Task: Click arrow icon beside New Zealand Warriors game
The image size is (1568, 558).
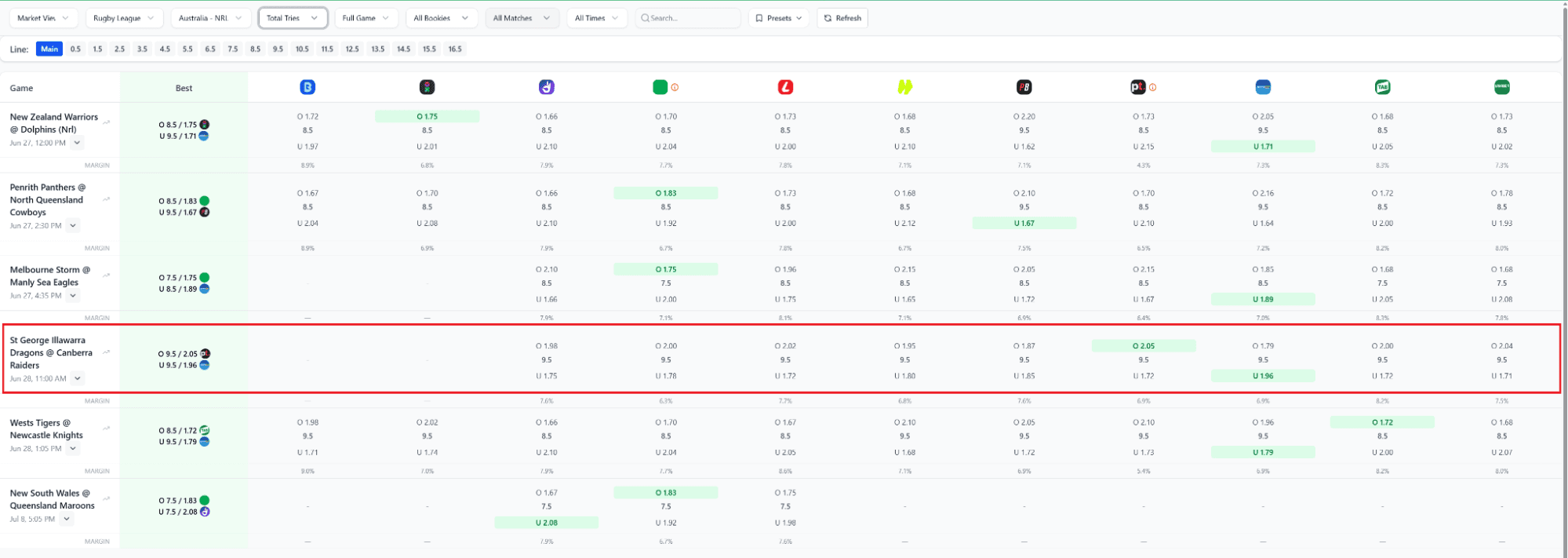Action: click(x=107, y=122)
